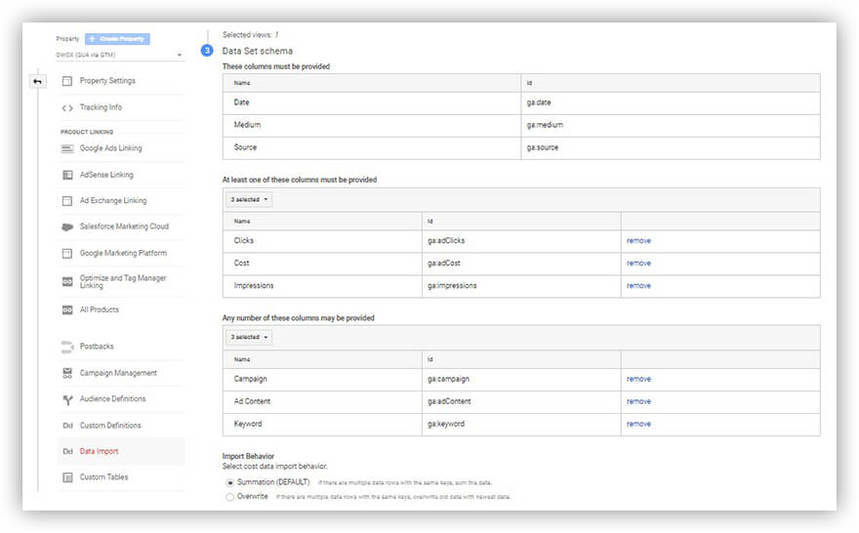Click the Tracking Info code icon
The height and width of the screenshot is (533, 859).
click(x=67, y=108)
